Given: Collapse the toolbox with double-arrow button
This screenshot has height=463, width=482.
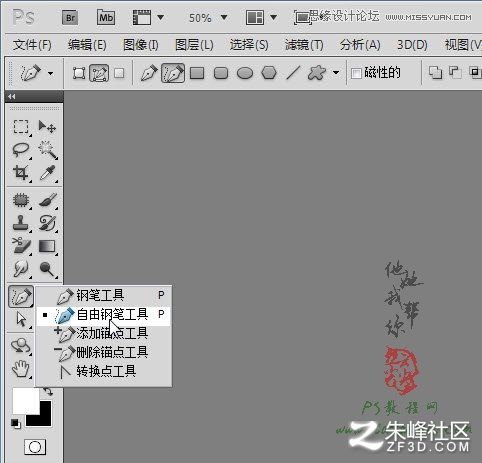Looking at the screenshot, I should coord(12,97).
